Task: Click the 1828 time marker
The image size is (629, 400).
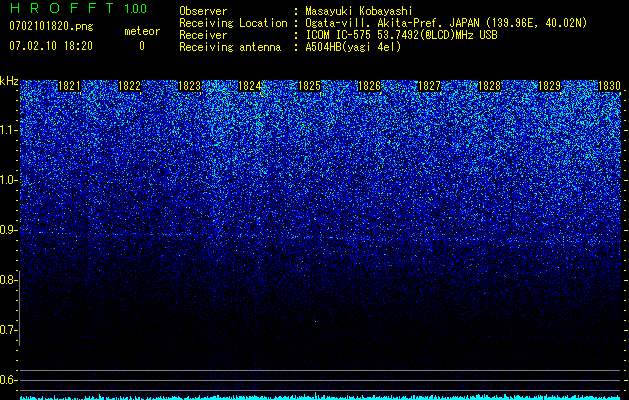Action: 489,86
